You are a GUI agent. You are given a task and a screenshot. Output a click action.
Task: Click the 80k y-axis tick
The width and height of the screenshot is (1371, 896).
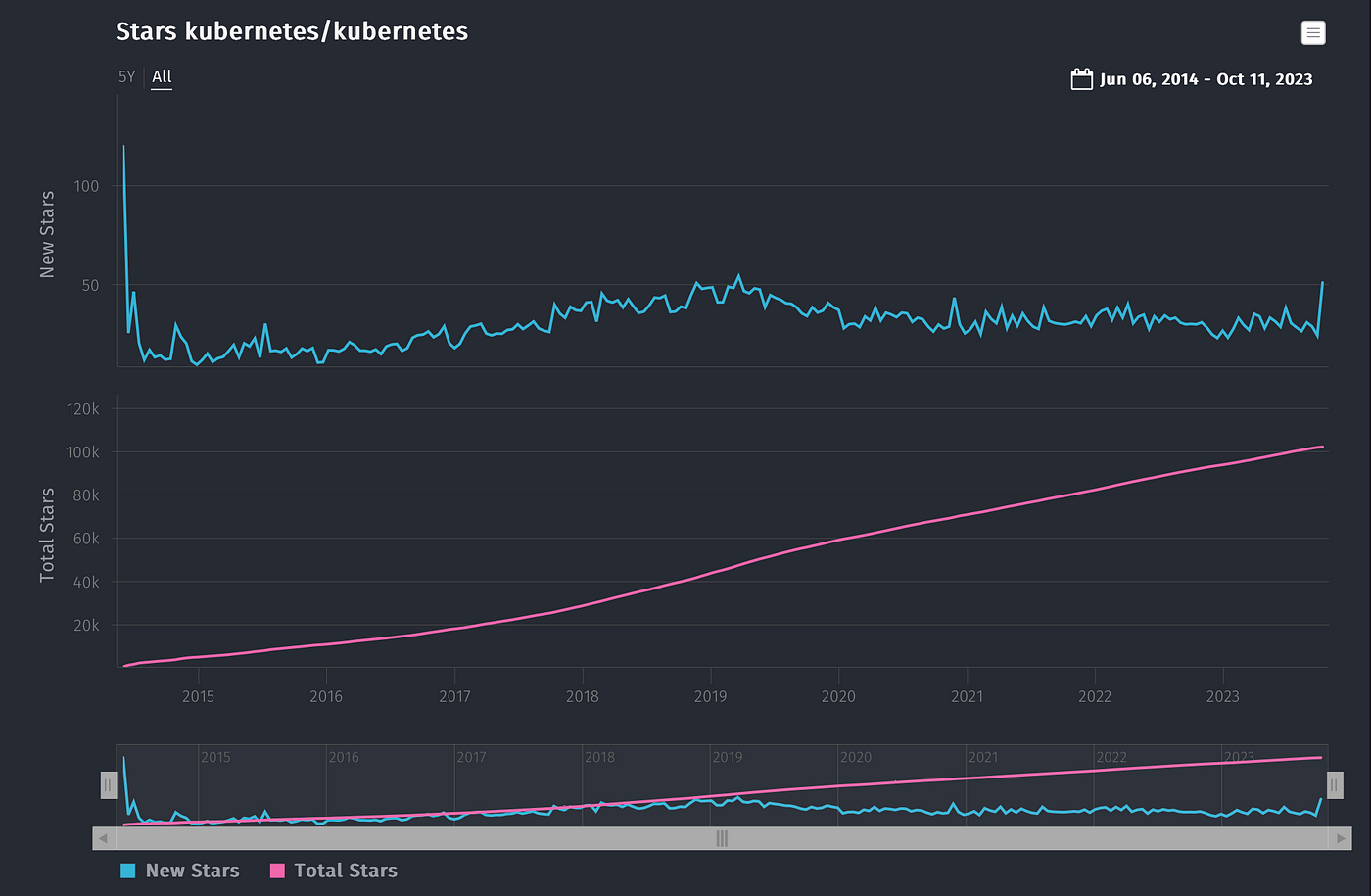[86, 495]
